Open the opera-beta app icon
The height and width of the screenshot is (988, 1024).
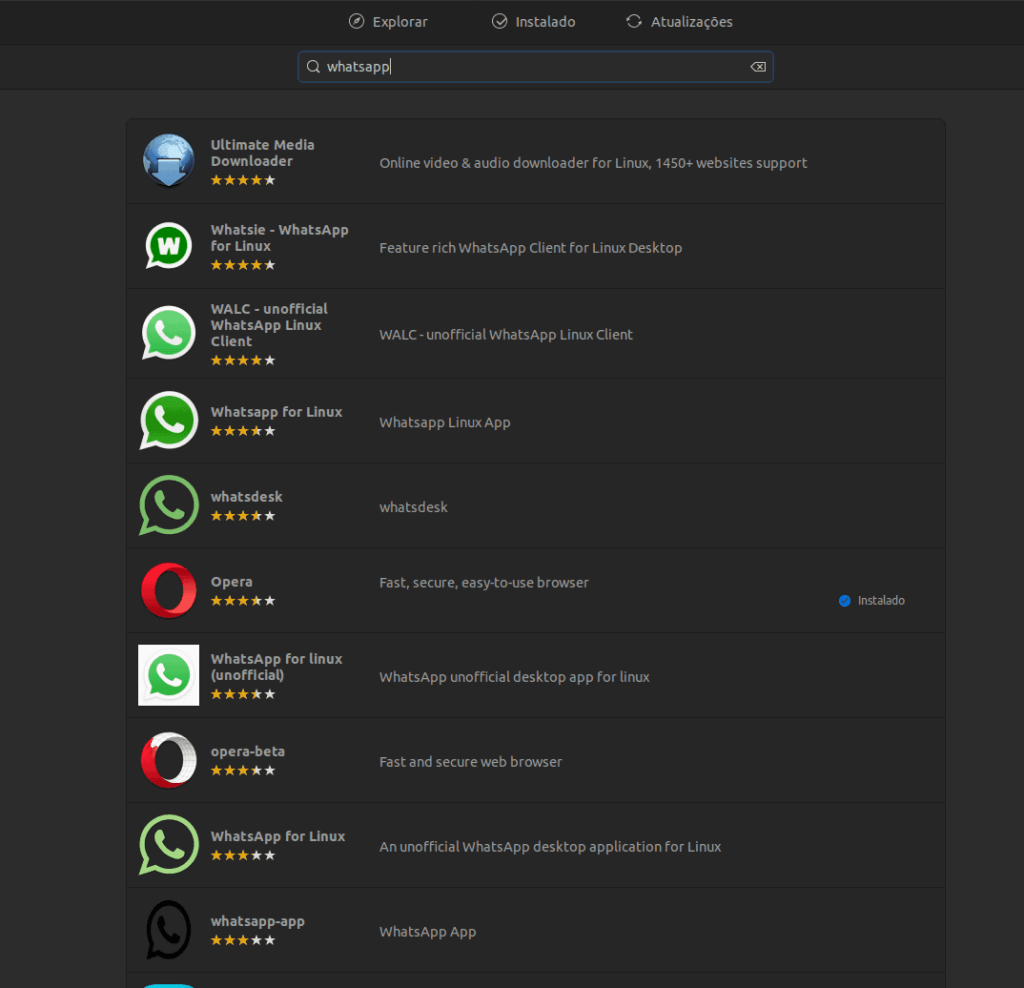click(168, 760)
